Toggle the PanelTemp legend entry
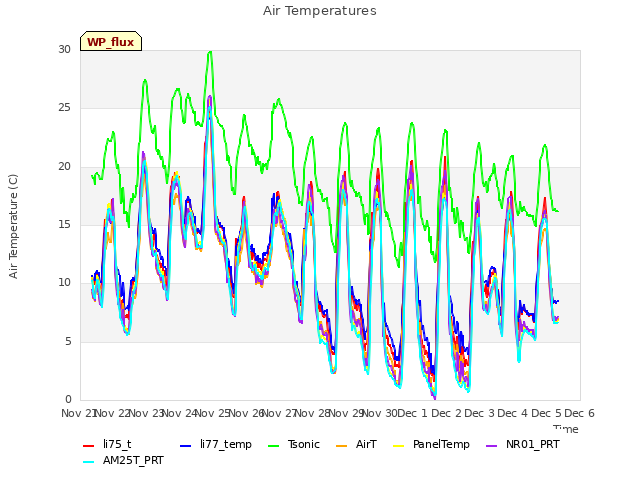This screenshot has width=640, height=480. pos(431,444)
